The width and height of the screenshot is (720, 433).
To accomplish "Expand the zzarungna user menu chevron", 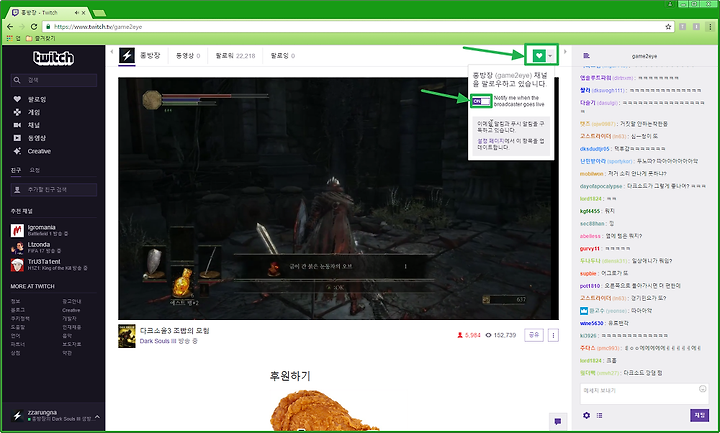I will (x=97, y=417).
